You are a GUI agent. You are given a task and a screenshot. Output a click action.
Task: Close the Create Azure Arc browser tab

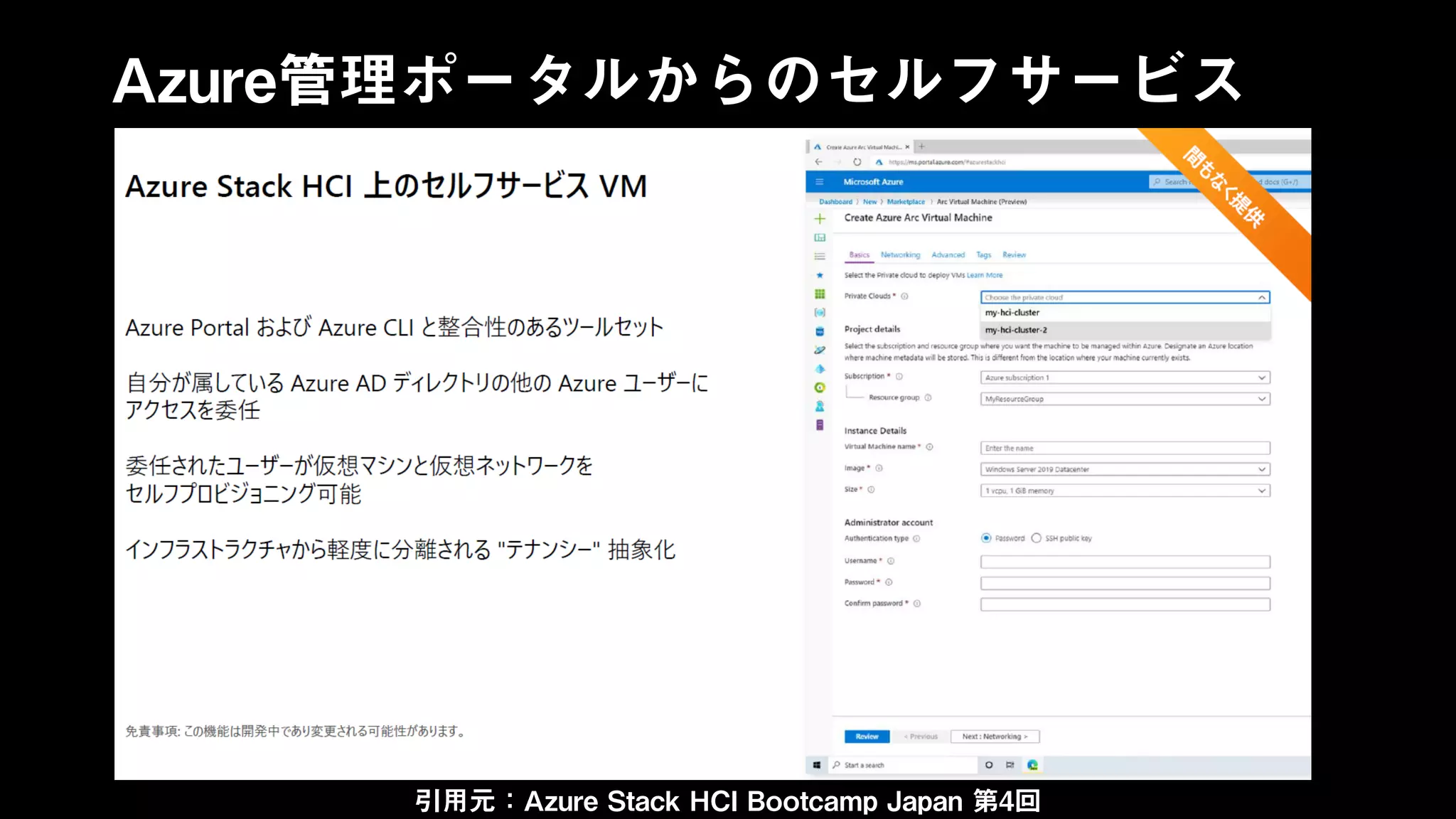coord(907,147)
